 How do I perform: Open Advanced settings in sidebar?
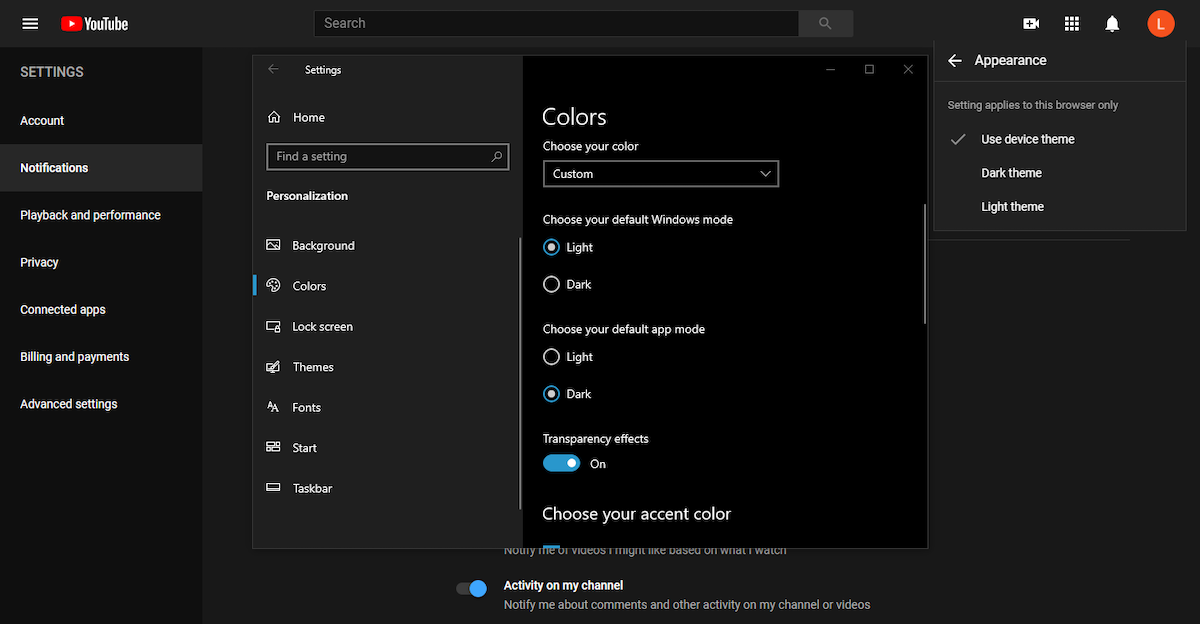click(69, 404)
